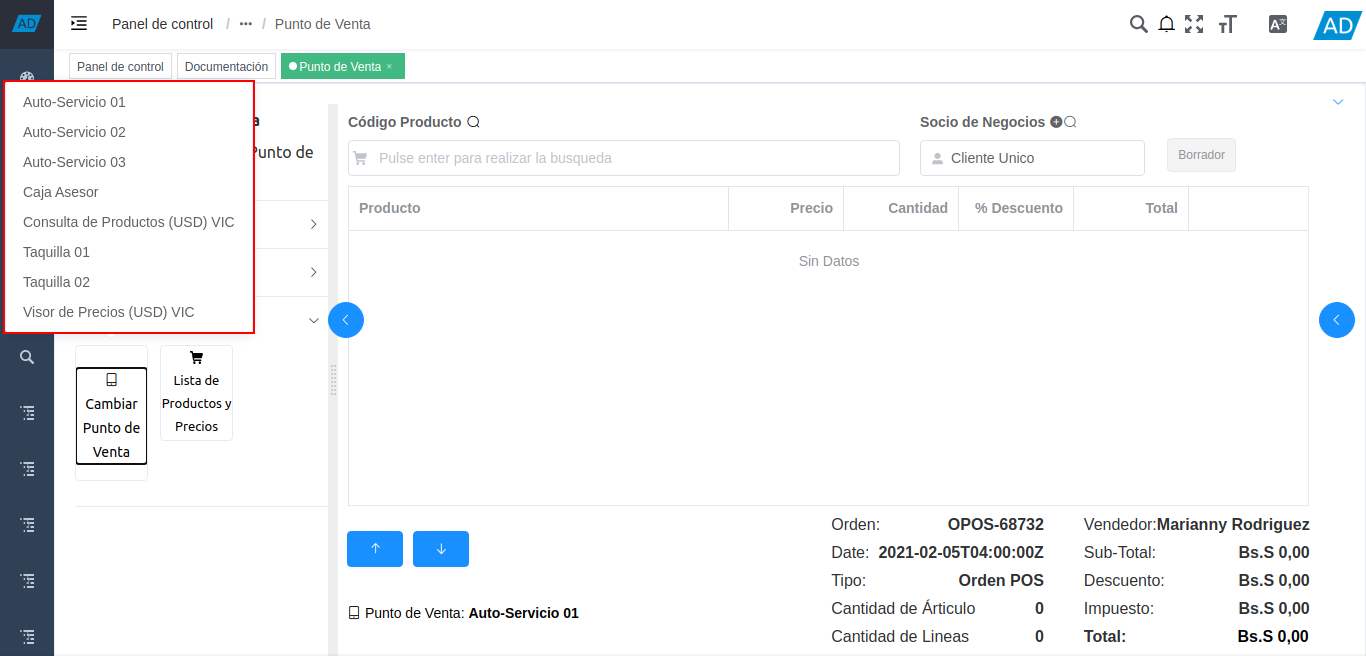Click the magnifier search icon in top bar
The width and height of the screenshot is (1366, 656).
[x=1138, y=24]
